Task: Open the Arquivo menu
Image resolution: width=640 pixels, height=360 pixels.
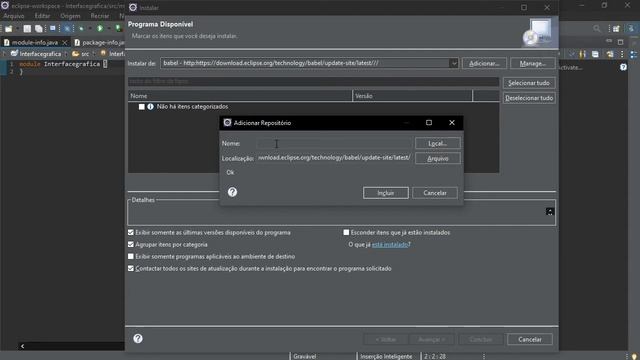Action: pos(13,16)
